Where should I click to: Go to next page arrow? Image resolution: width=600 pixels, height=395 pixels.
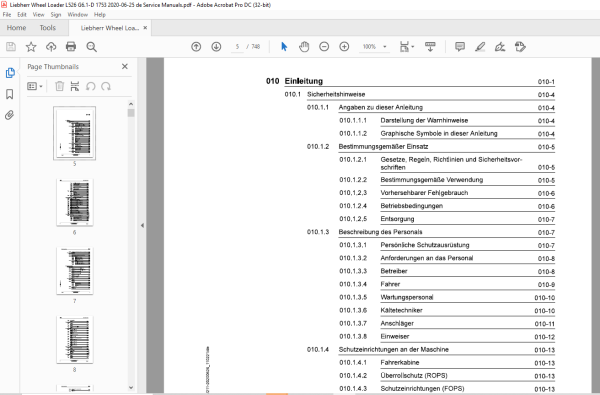click(216, 47)
